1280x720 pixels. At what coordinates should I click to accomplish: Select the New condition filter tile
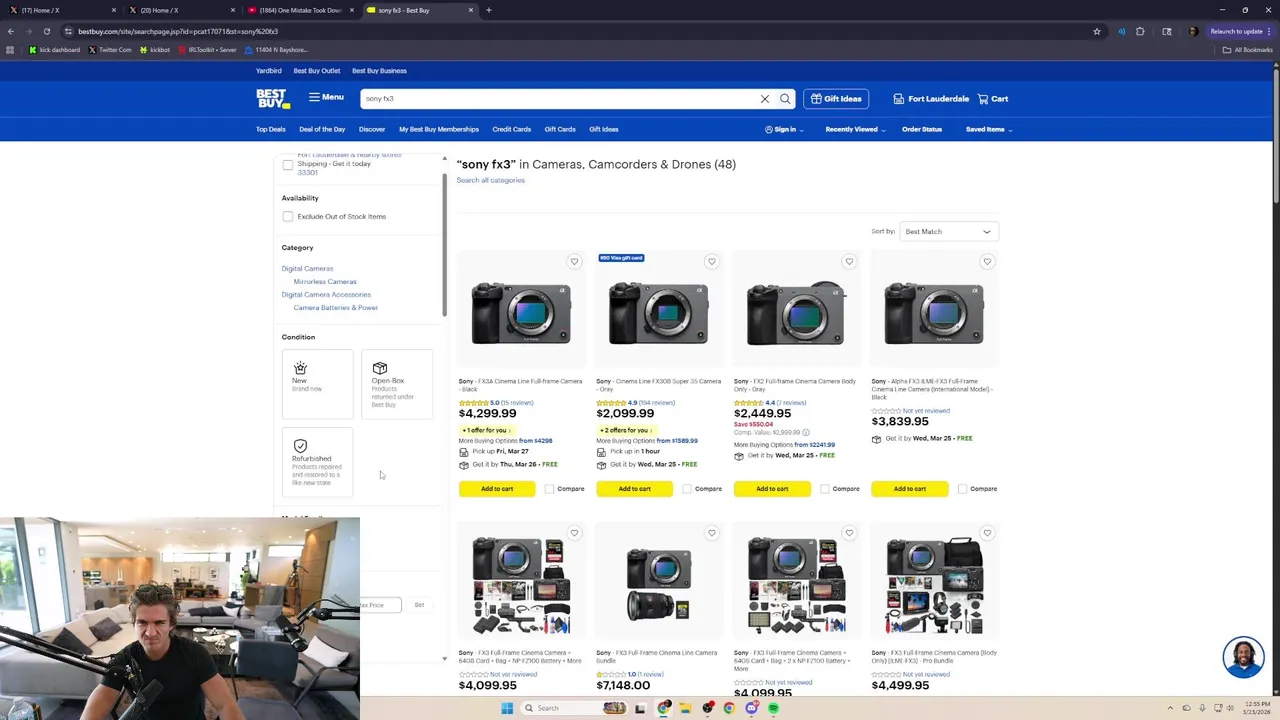(317, 384)
